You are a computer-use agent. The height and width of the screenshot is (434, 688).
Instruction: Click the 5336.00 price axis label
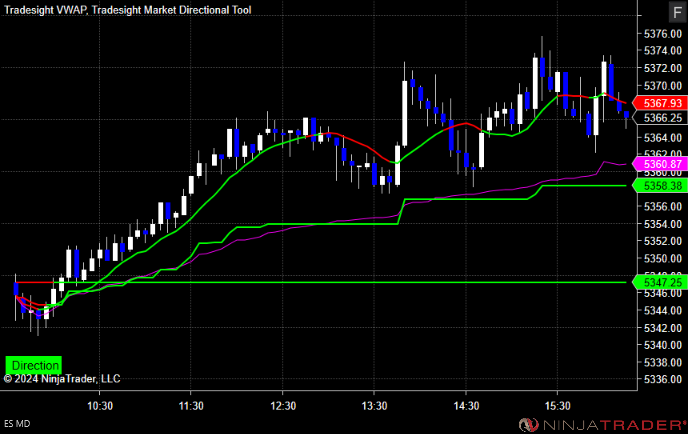(663, 379)
